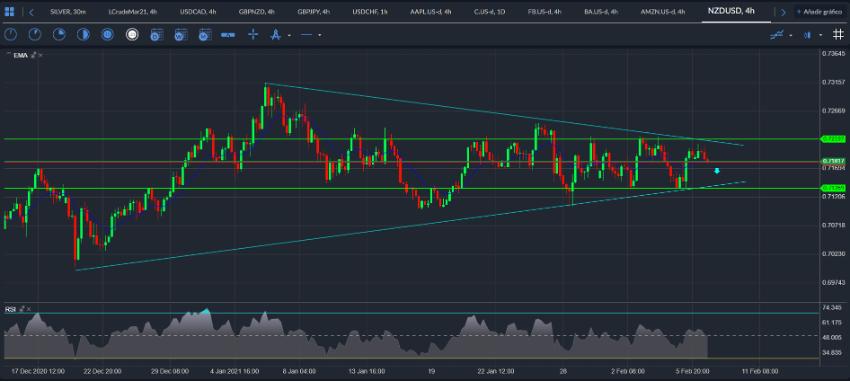Click time label 11 Feb 08:00
Screen dimensions: 850x382
pos(760,372)
